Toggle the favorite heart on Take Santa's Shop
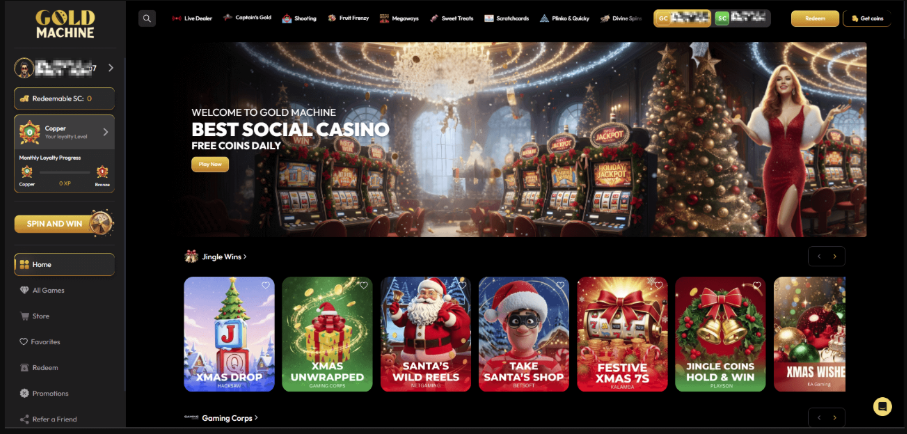The image size is (907, 434). 560,285
